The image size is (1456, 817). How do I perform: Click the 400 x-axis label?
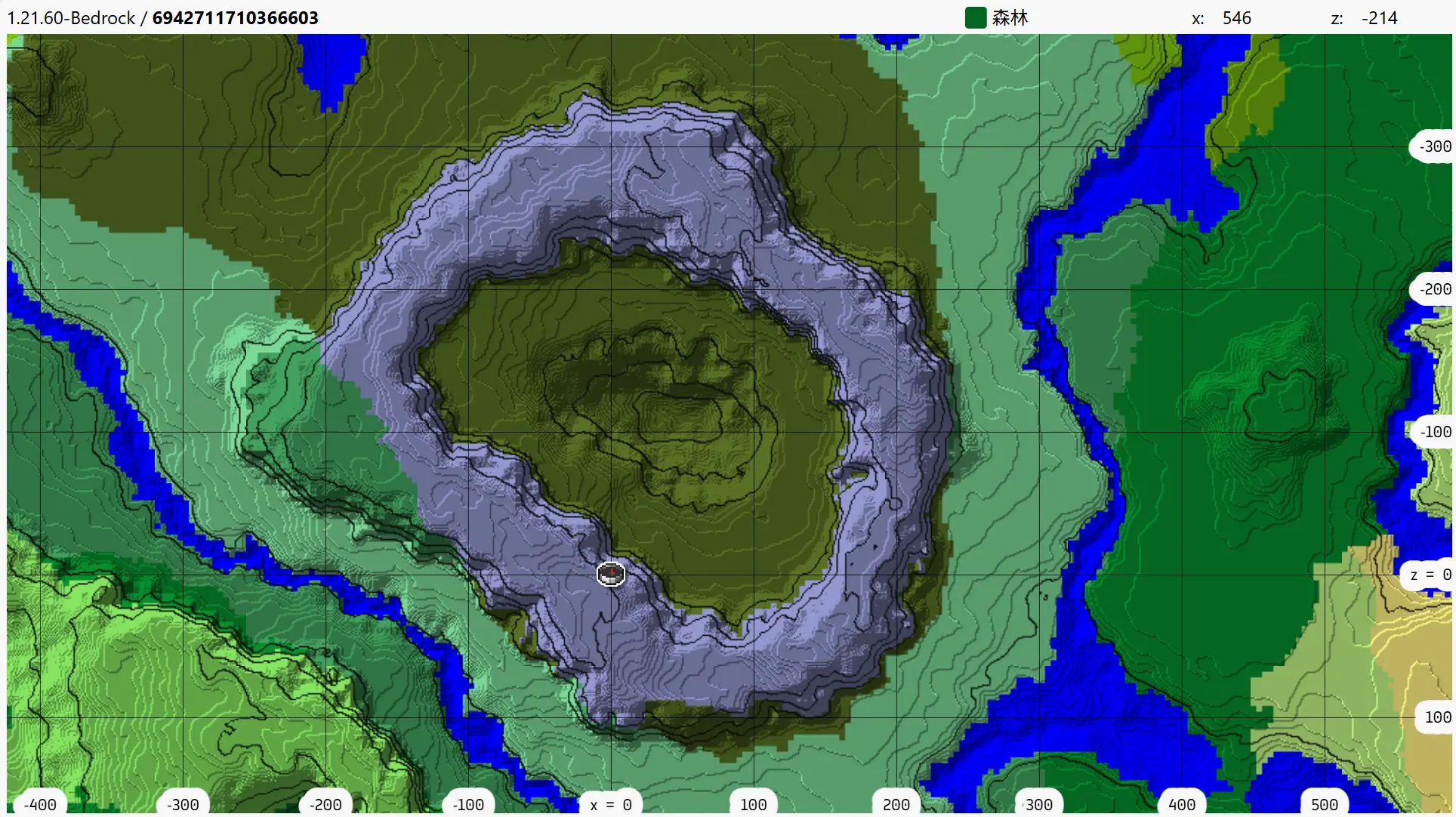(1182, 804)
